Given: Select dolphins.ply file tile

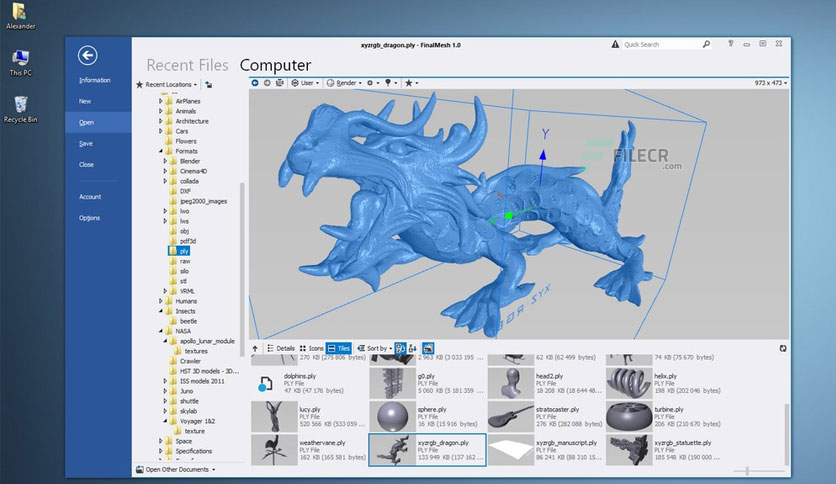Looking at the screenshot, I should (x=309, y=383).
